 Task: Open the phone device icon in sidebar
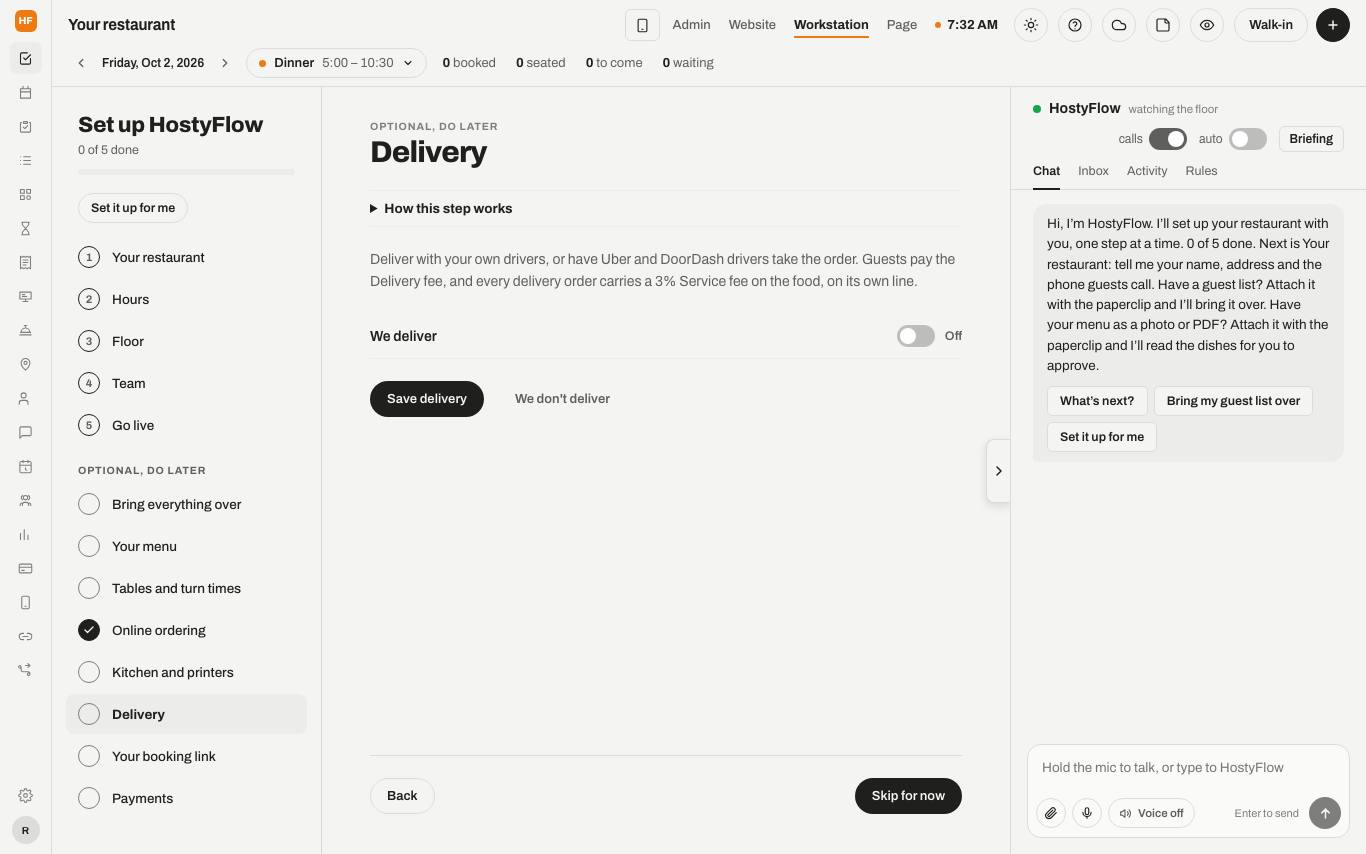coord(25,603)
